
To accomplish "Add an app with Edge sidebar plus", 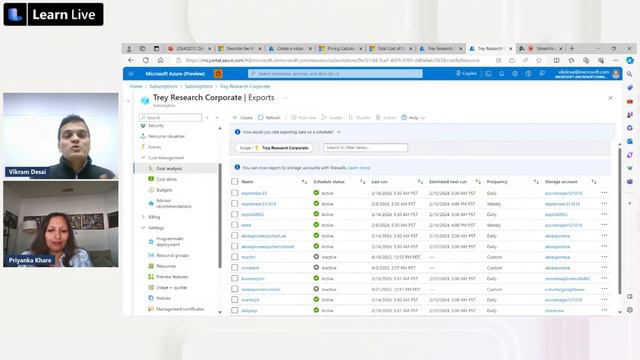I will click(630, 203).
